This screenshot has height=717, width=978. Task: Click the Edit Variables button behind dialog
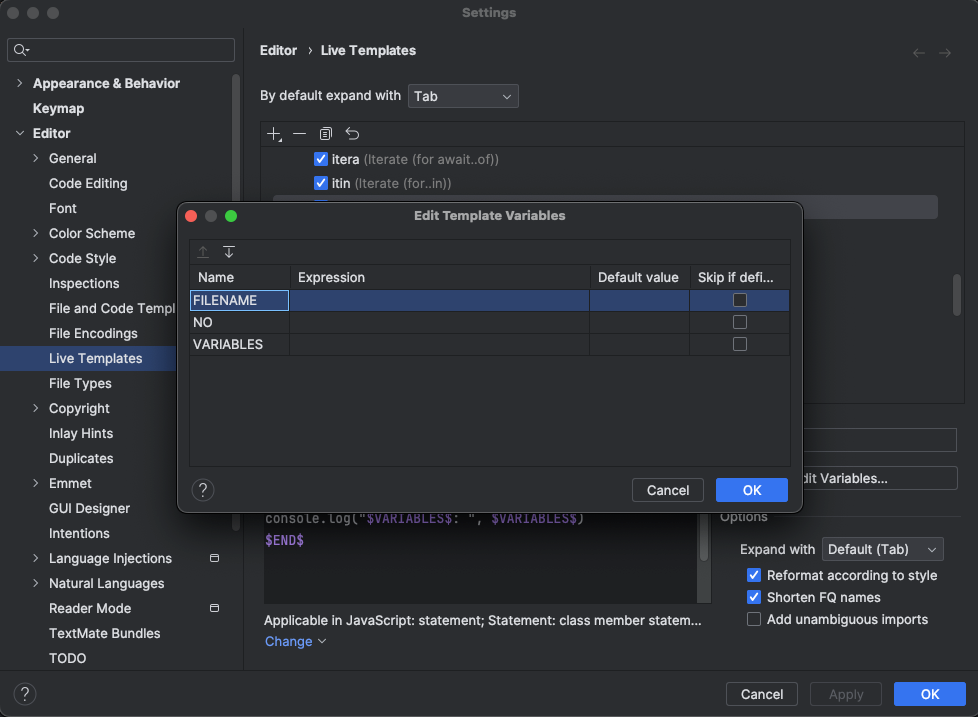(879, 478)
